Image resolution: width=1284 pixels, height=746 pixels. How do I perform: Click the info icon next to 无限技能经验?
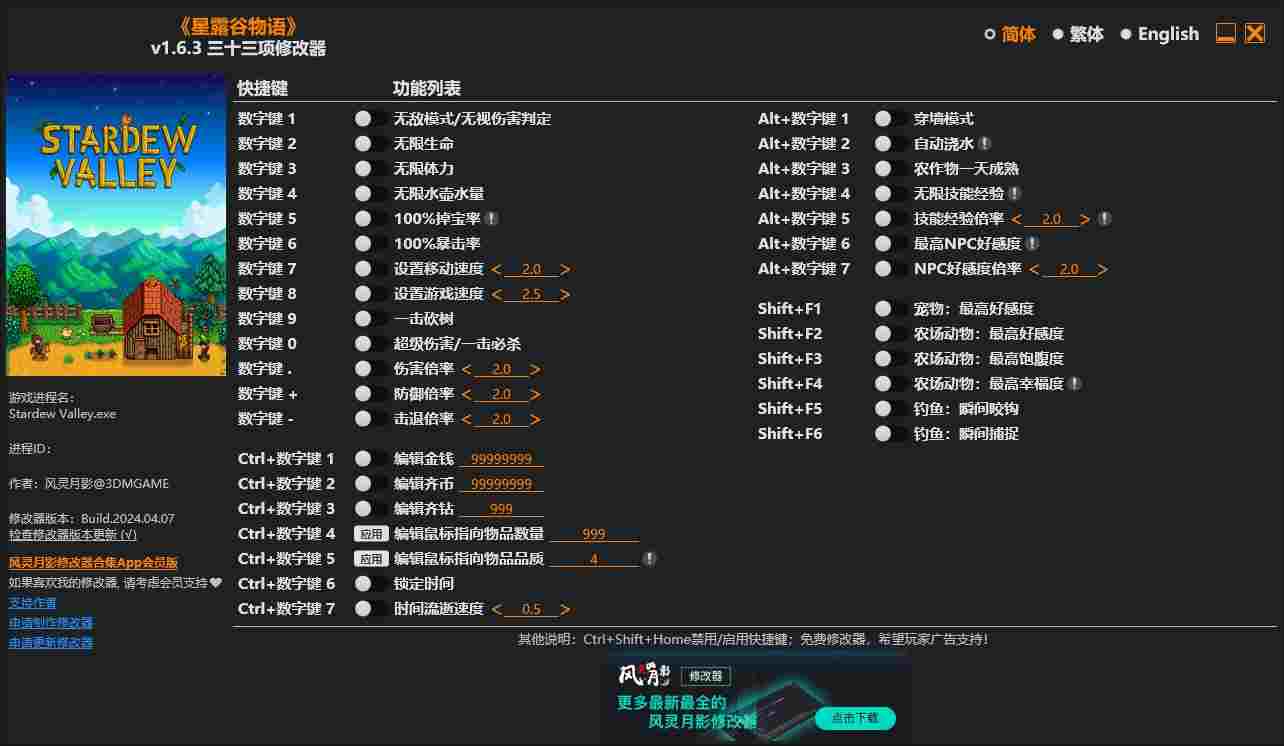(1014, 193)
